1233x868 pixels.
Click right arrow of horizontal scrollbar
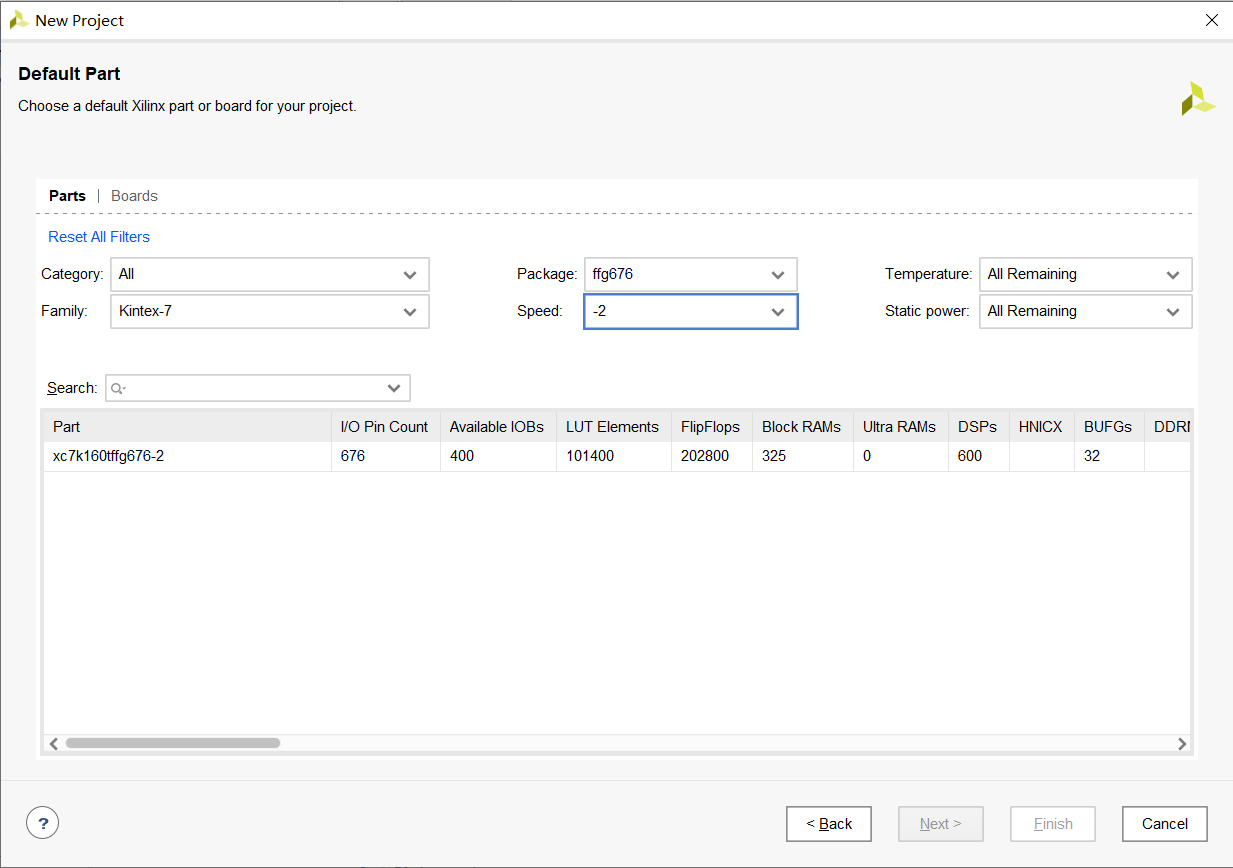[x=1182, y=743]
